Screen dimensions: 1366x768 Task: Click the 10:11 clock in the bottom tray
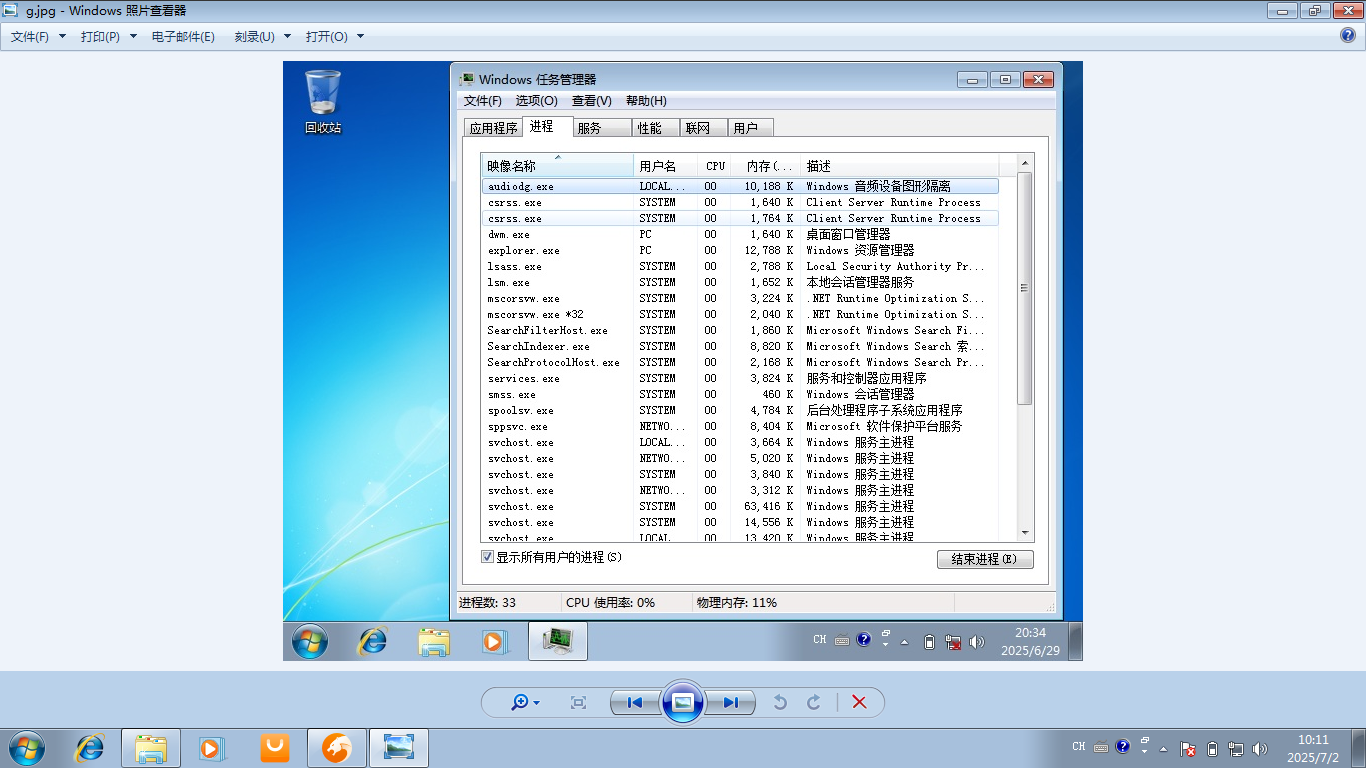(x=1314, y=748)
